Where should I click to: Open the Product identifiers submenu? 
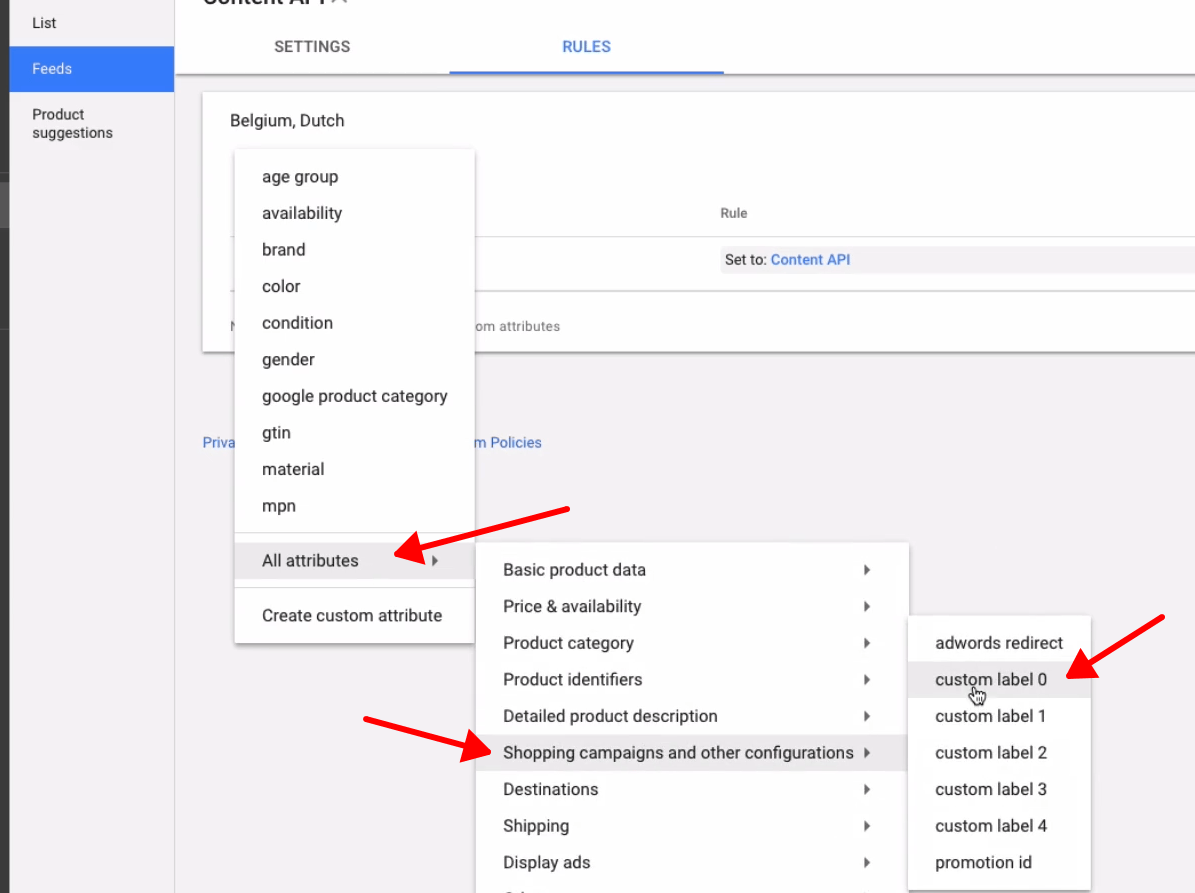pos(572,680)
